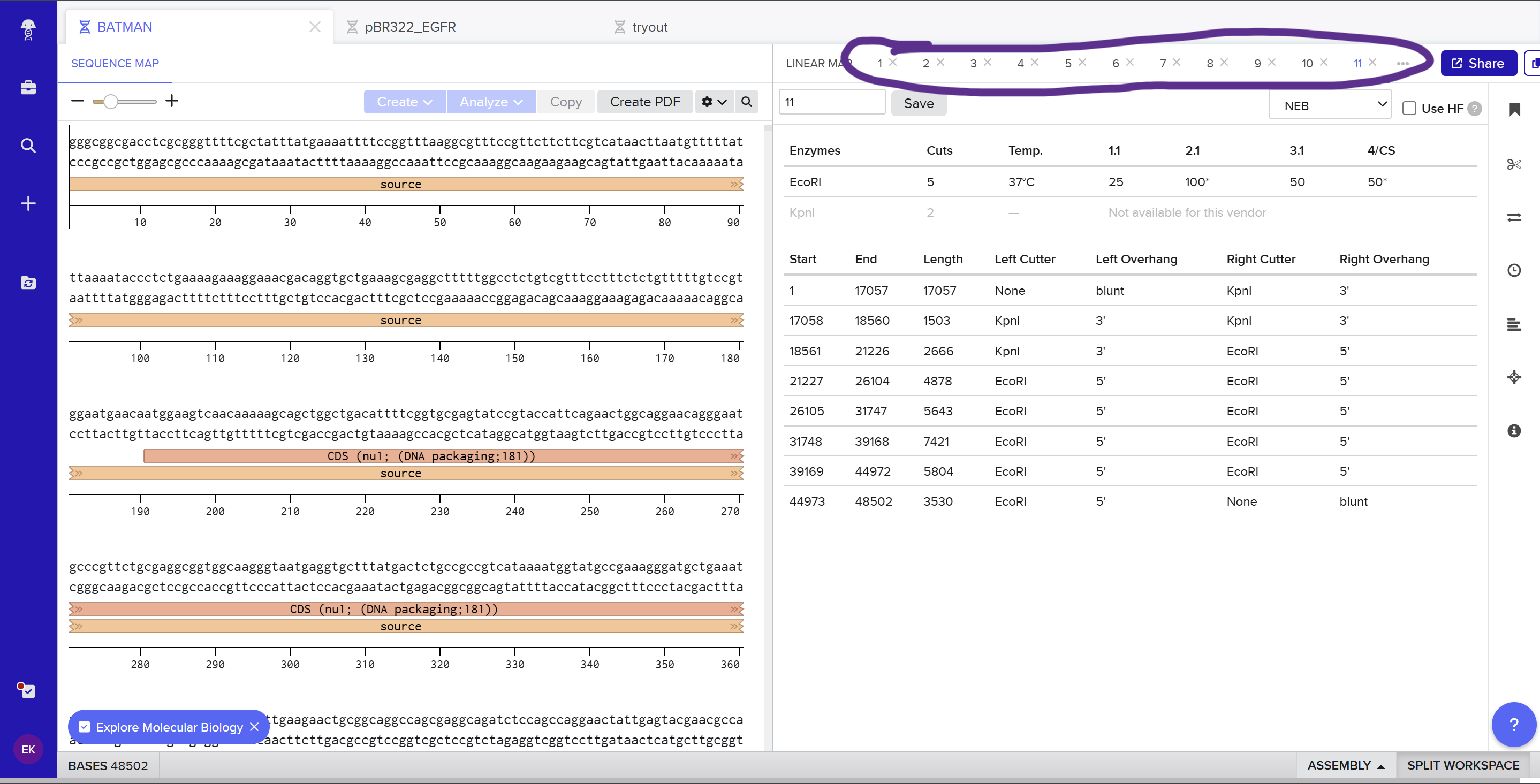Open the bookmark icon in right sidebar

point(1514,109)
